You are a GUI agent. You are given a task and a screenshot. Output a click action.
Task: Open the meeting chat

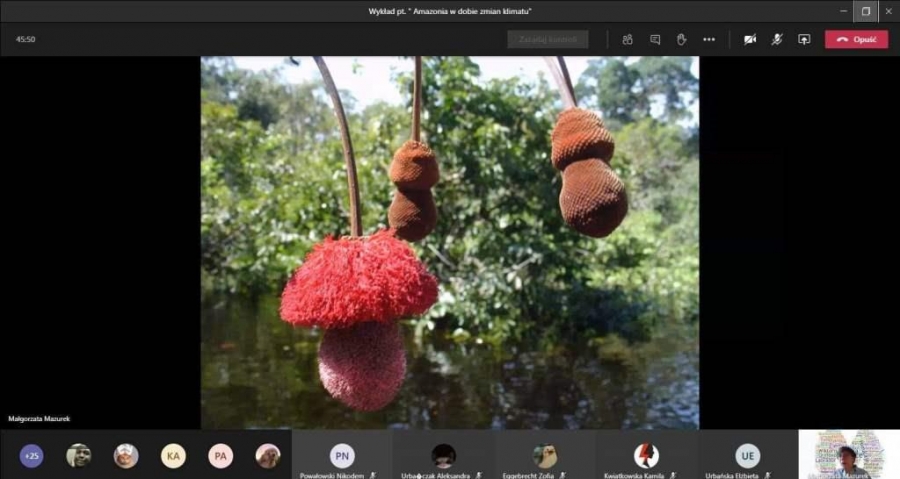(654, 40)
